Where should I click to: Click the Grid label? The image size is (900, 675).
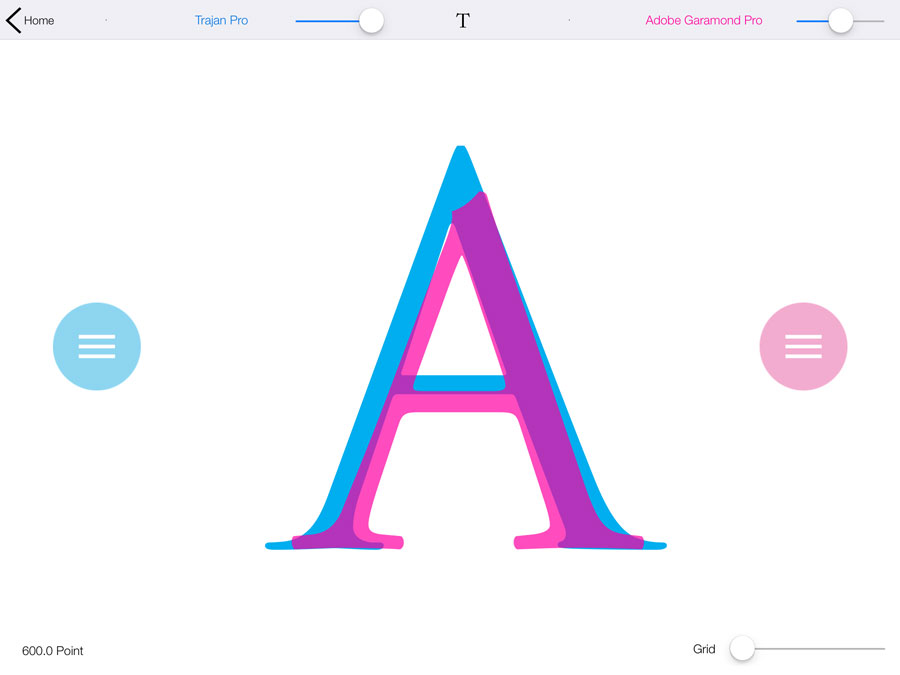pos(704,649)
